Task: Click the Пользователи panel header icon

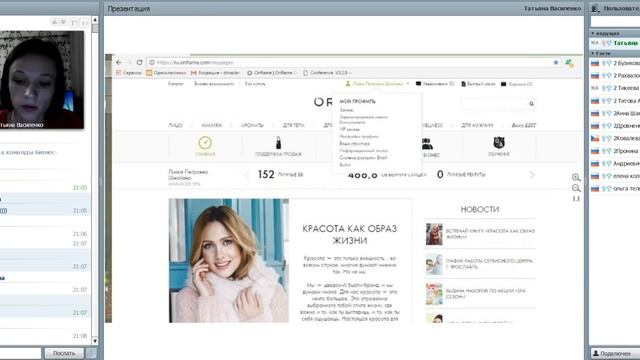Action: coord(595,8)
